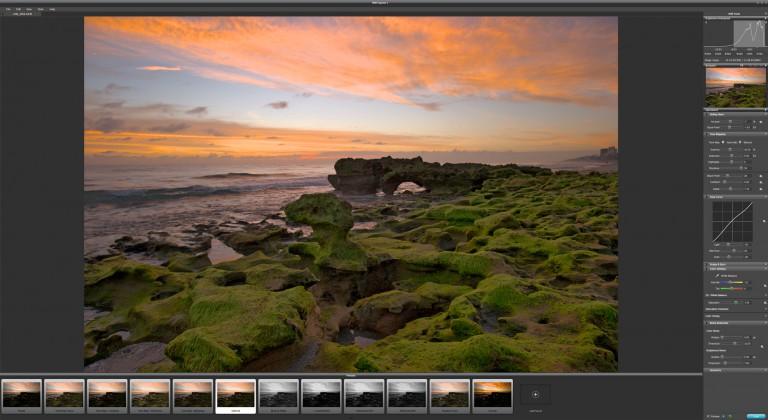This screenshot has width=768, height=420.
Task: Select Manual dynamic range option
Action: coord(746,143)
